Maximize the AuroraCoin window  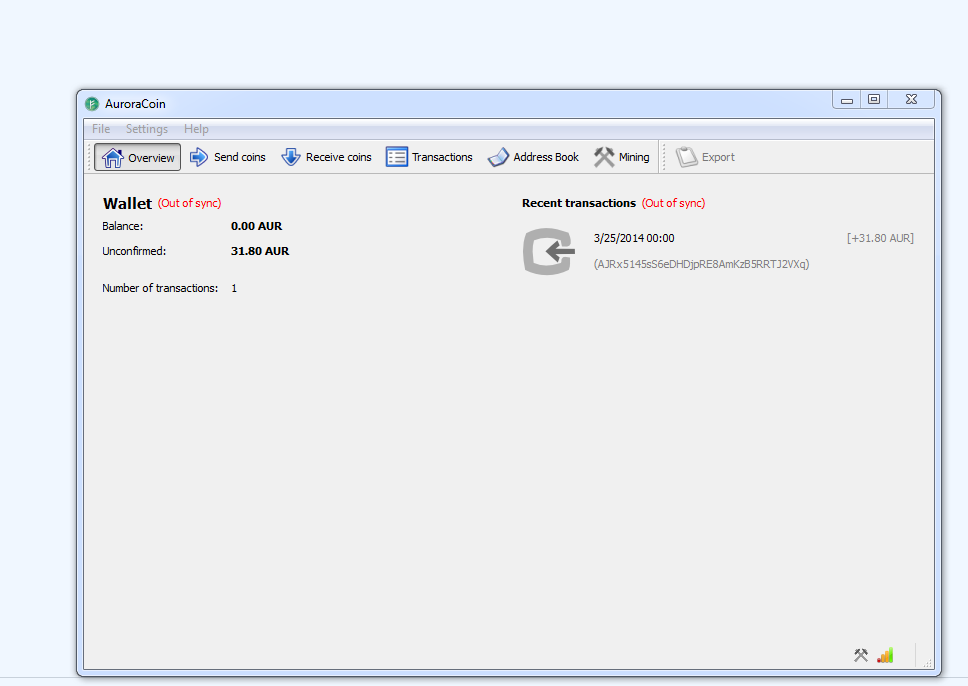(x=874, y=99)
